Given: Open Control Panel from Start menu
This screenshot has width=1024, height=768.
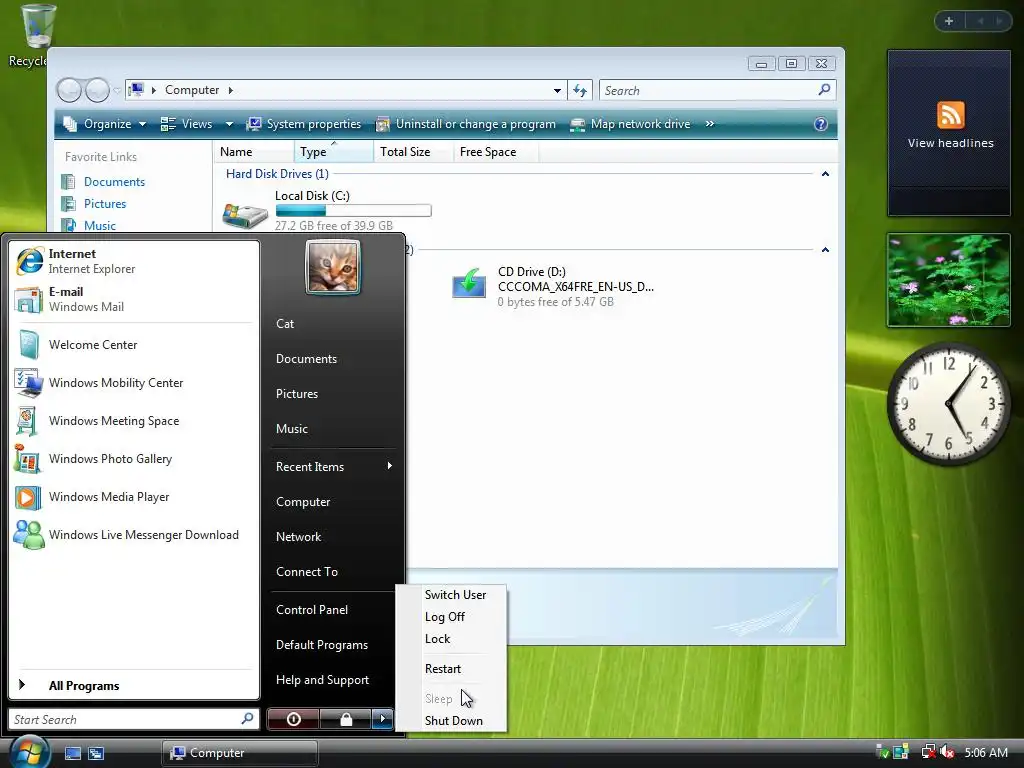Looking at the screenshot, I should (x=334, y=609).
